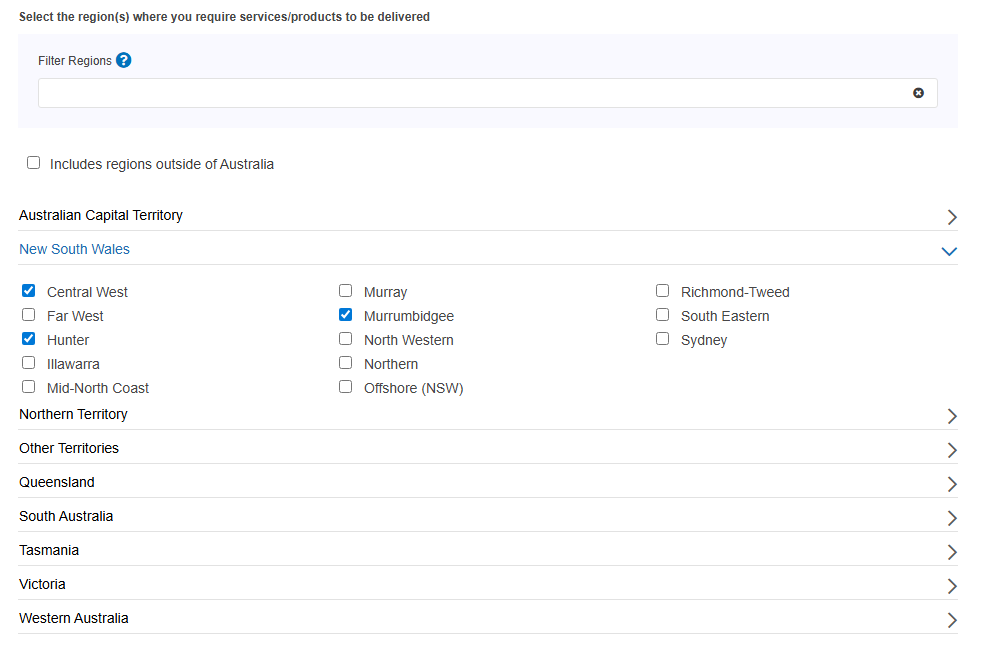Viewport: 983px width, 652px height.
Task: Click the New South Wales heading
Action: [75, 250]
